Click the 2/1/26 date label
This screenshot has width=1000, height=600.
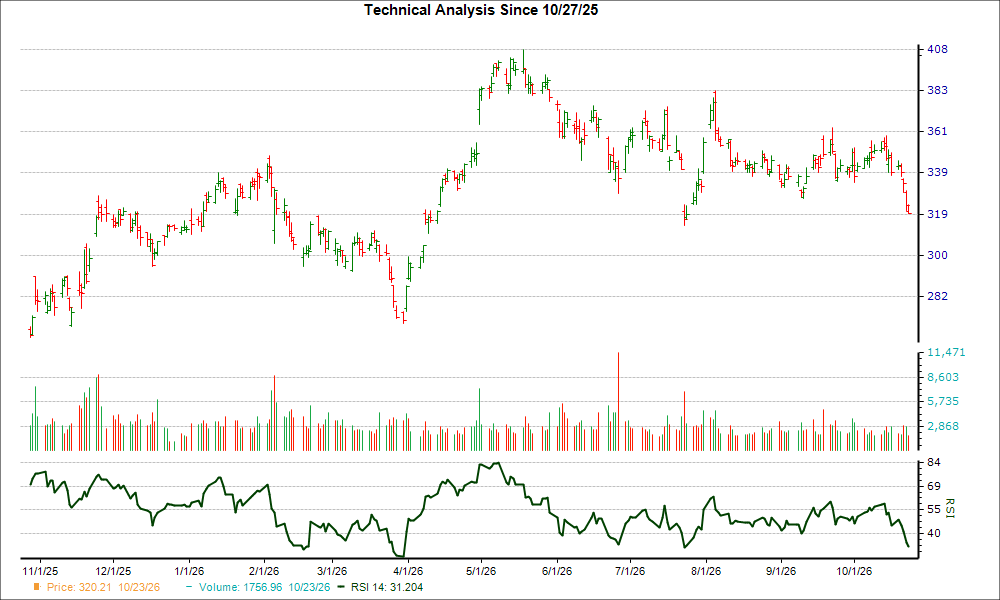264,571
